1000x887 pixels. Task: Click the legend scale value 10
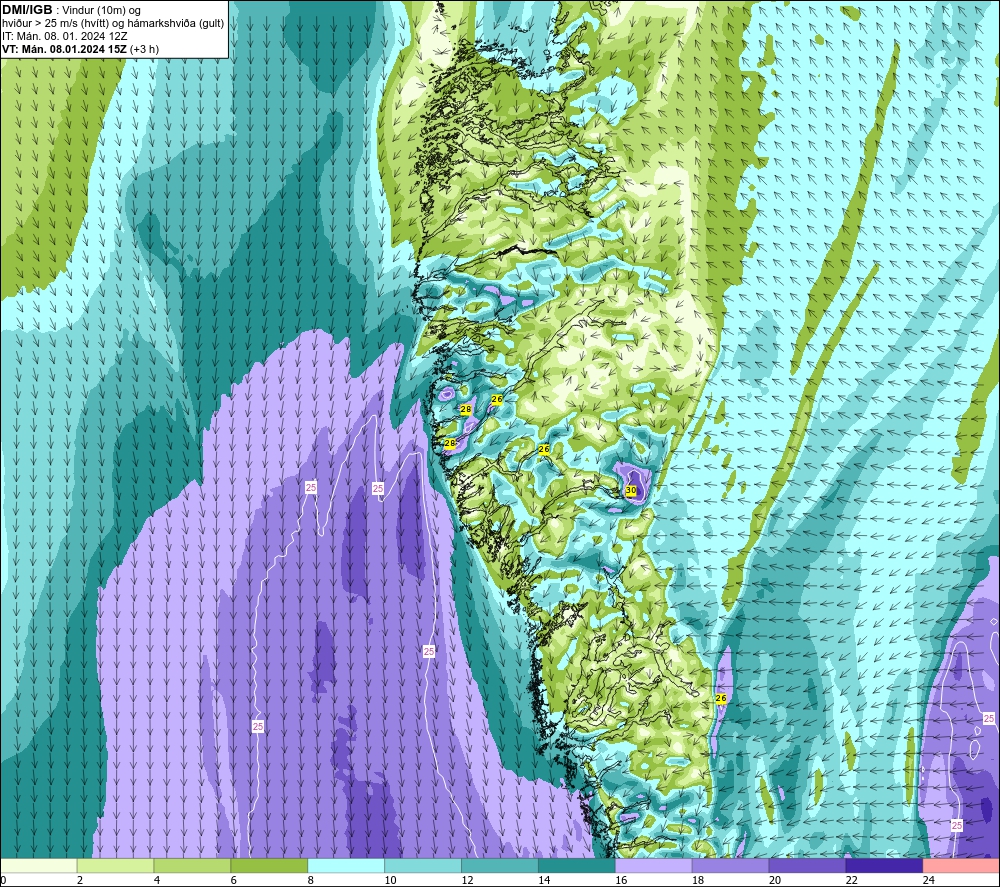click(390, 880)
